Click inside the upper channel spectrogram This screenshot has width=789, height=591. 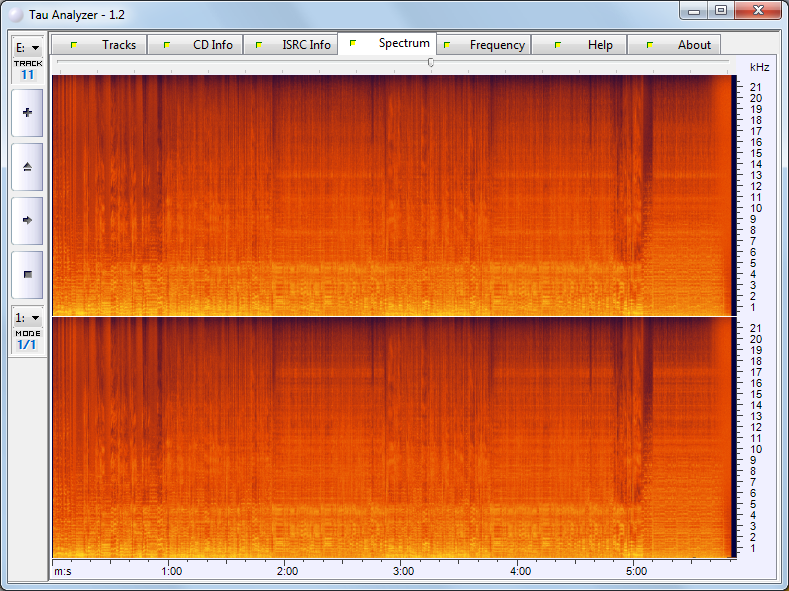click(390, 195)
